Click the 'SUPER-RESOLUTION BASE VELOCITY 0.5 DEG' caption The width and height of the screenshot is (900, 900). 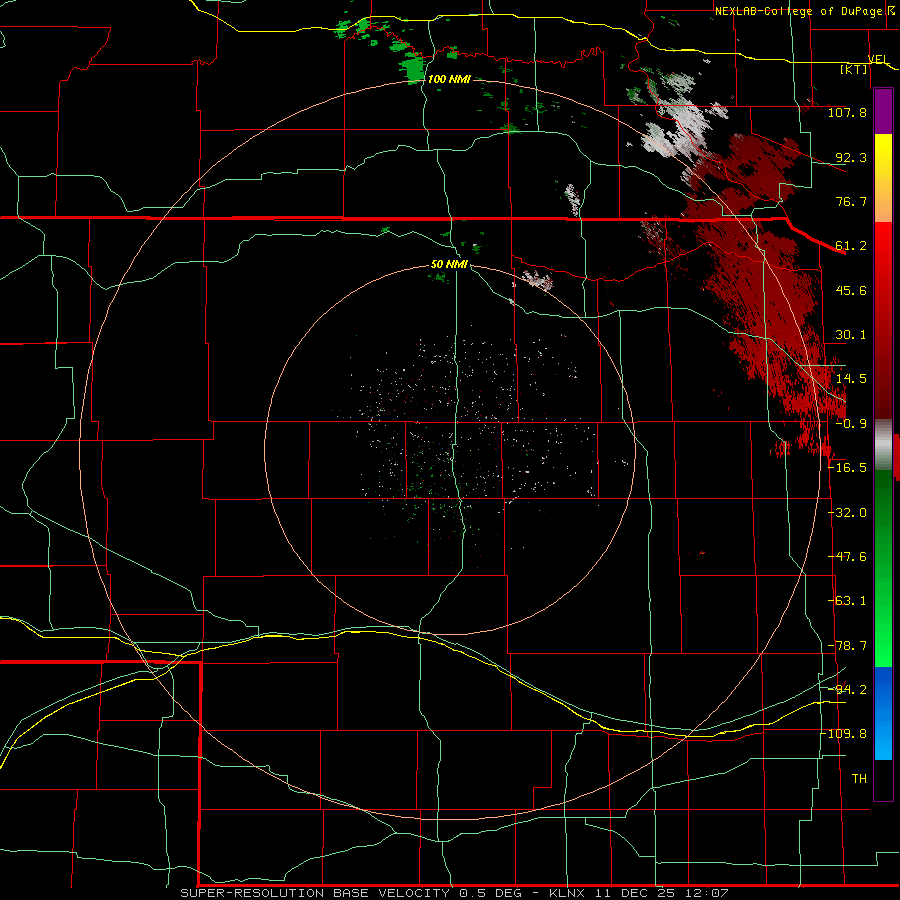[351, 893]
